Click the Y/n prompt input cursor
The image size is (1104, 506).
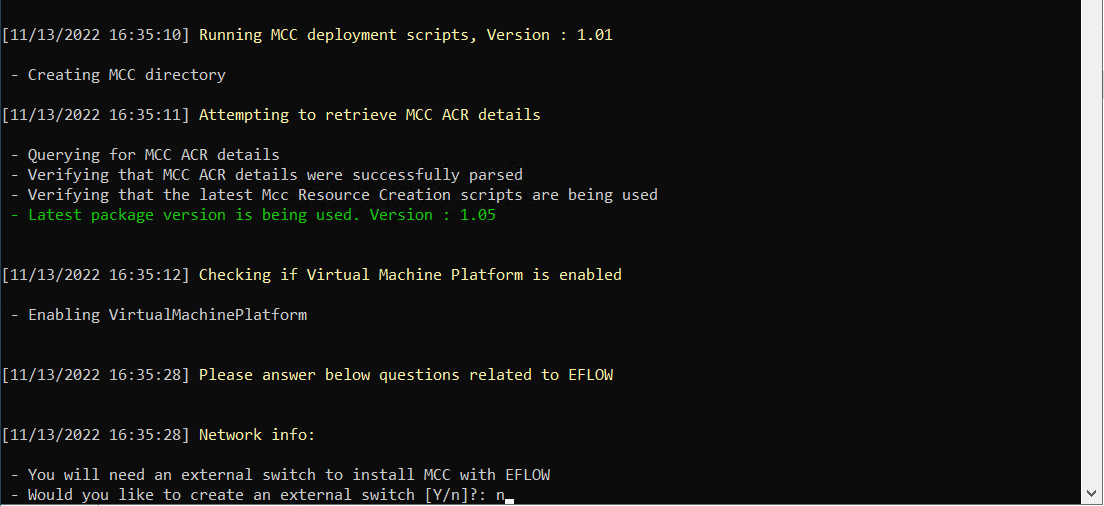point(509,496)
